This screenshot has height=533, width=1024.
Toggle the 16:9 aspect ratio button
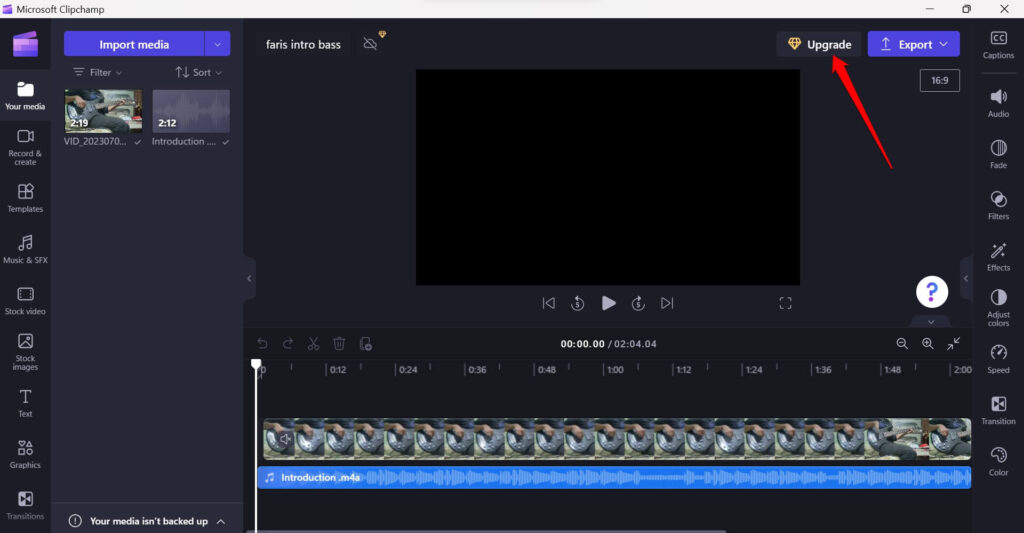click(939, 80)
